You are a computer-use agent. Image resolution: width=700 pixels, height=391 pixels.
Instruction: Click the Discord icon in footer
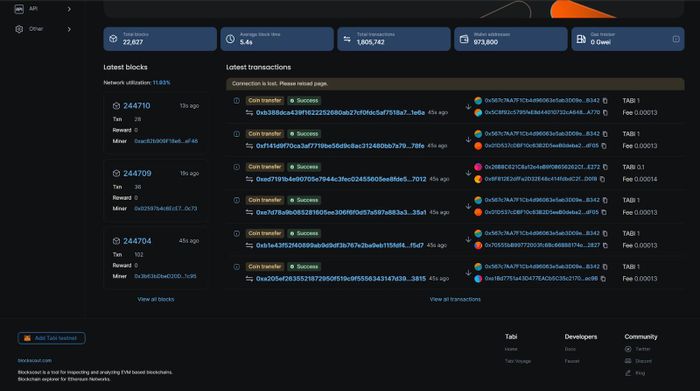coord(628,361)
